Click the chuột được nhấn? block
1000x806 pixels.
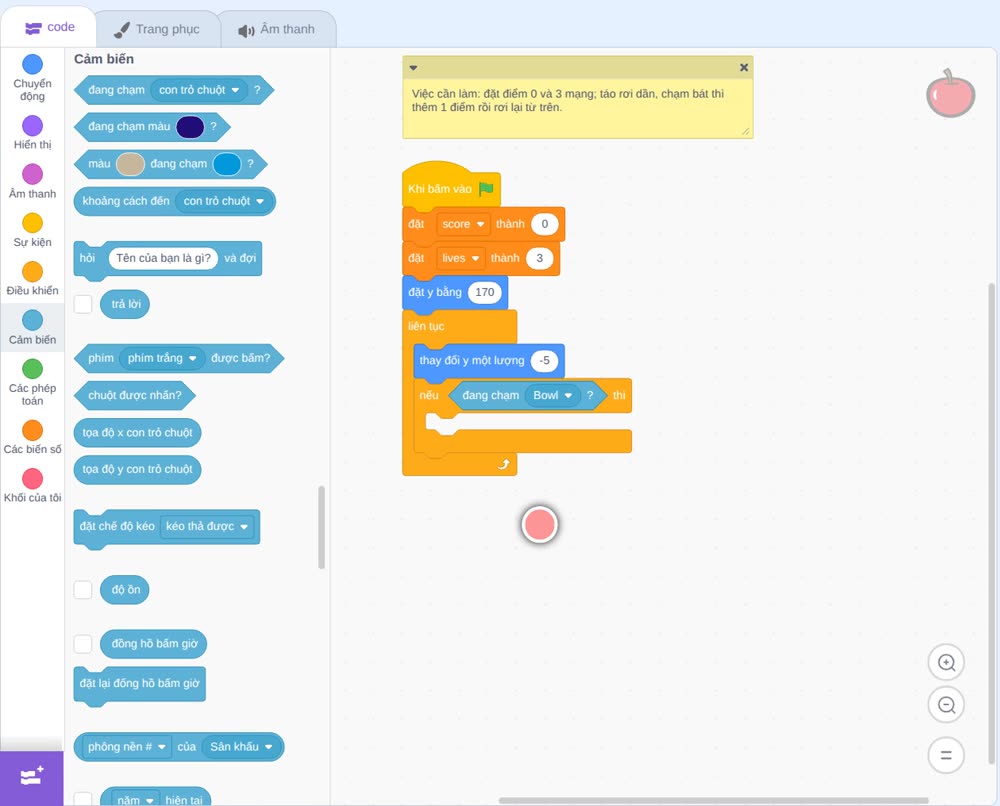click(x=135, y=395)
